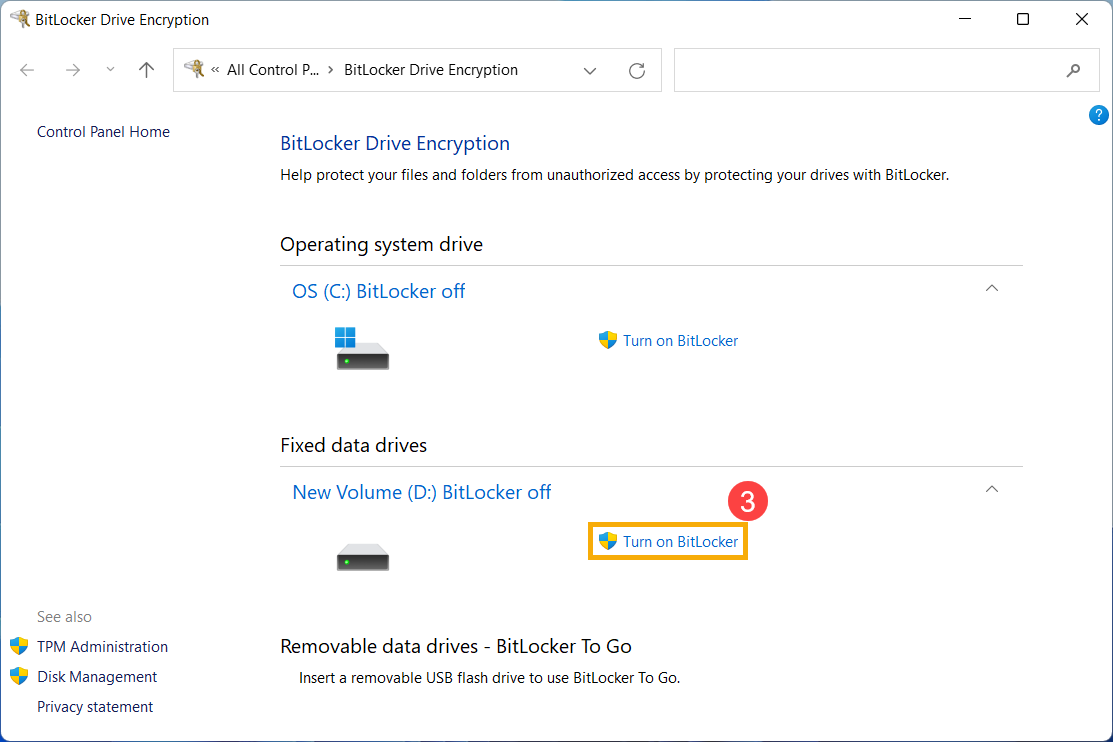Select All Control Panel Items breadcrumb
The height and width of the screenshot is (742, 1113).
[273, 70]
